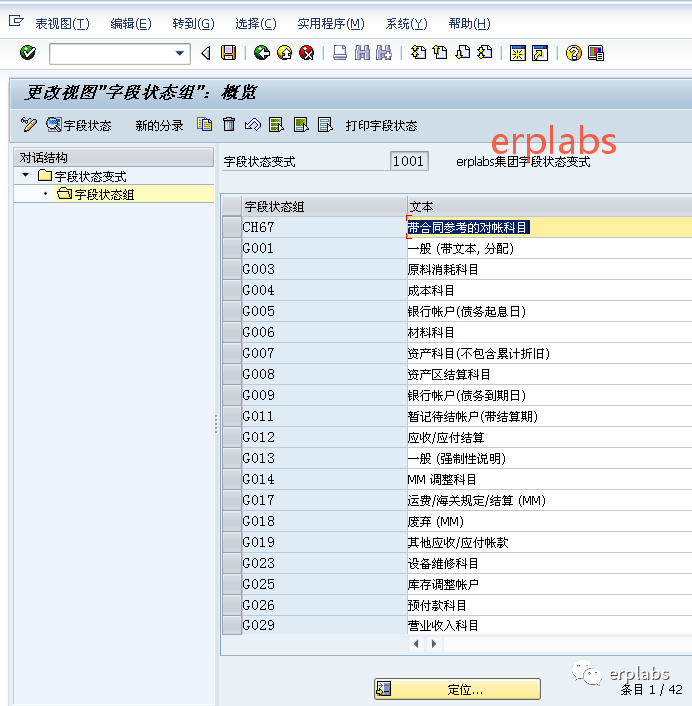Screen dimensions: 692x706
Task: Open the 帮助(H) menu
Action: coord(470,23)
